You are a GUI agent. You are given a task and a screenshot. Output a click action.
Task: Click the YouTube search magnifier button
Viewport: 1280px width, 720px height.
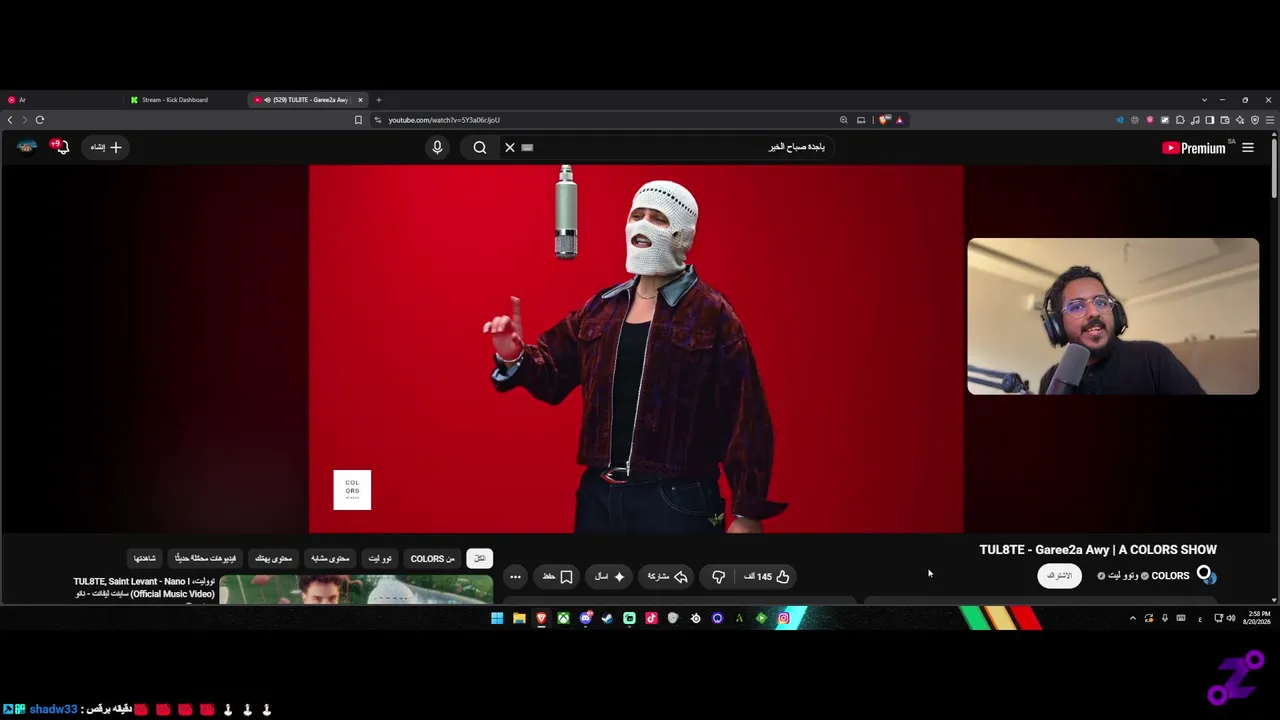(x=480, y=147)
